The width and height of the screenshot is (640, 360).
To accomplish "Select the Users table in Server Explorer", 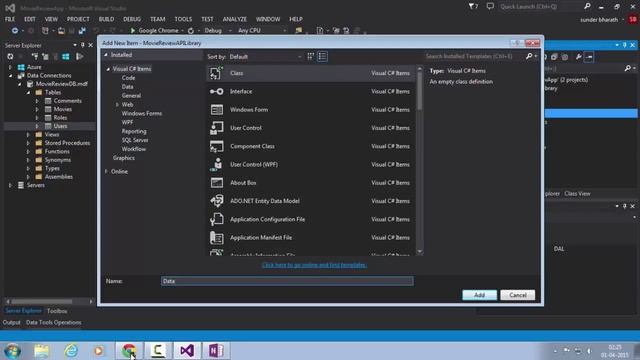I will coord(60,126).
